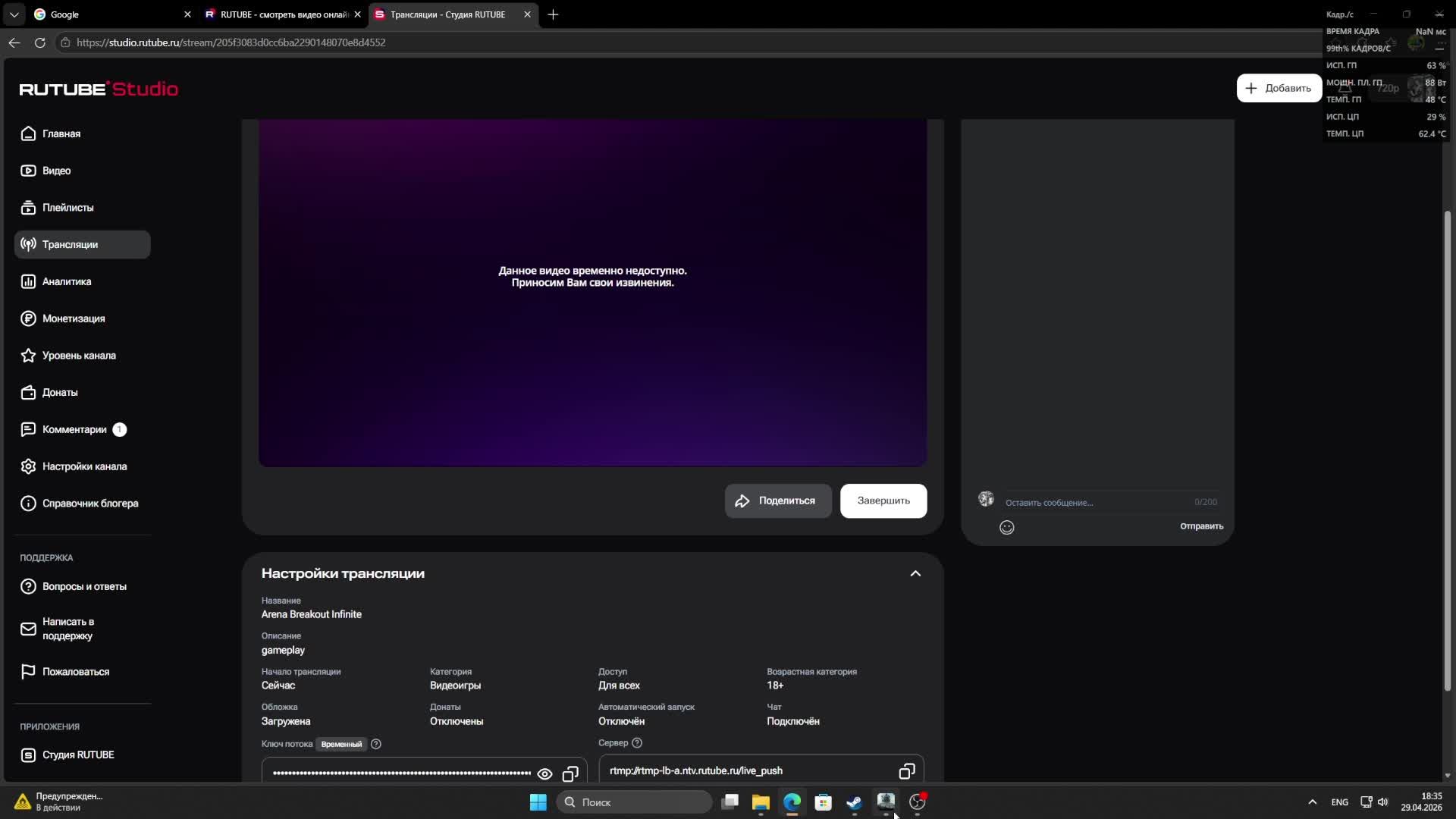Image resolution: width=1456 pixels, height=819 pixels.
Task: Copy the RTMP server URL
Action: (x=906, y=771)
